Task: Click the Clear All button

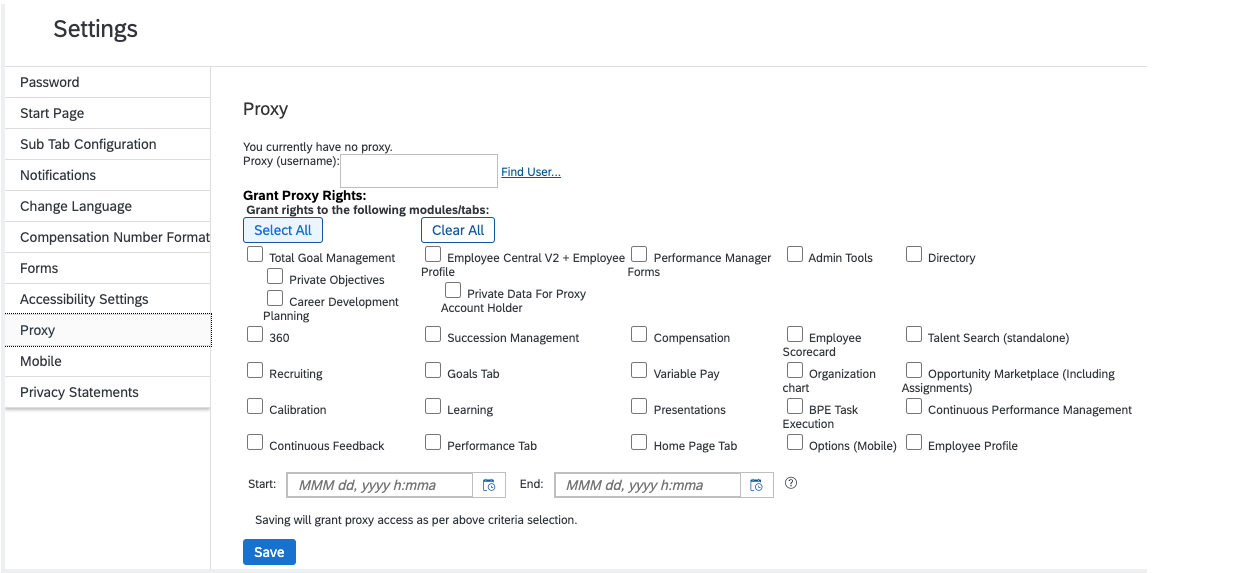Action: click(458, 230)
